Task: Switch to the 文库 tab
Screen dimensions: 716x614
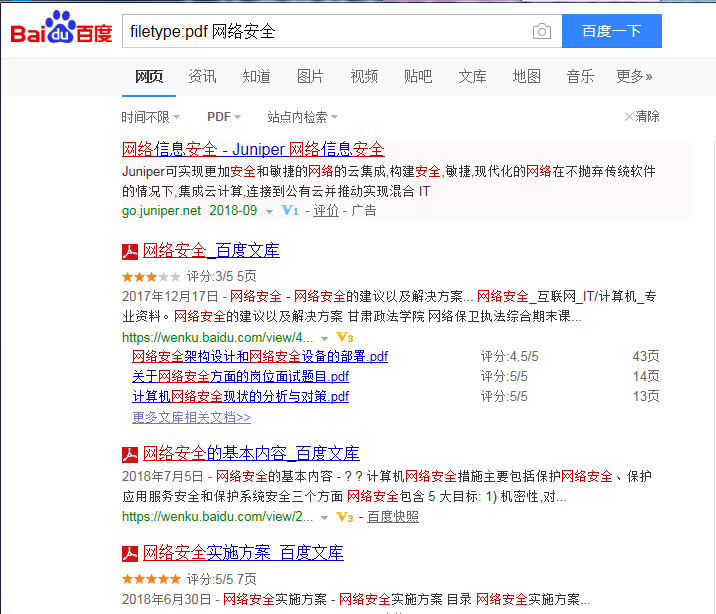Action: (x=472, y=76)
